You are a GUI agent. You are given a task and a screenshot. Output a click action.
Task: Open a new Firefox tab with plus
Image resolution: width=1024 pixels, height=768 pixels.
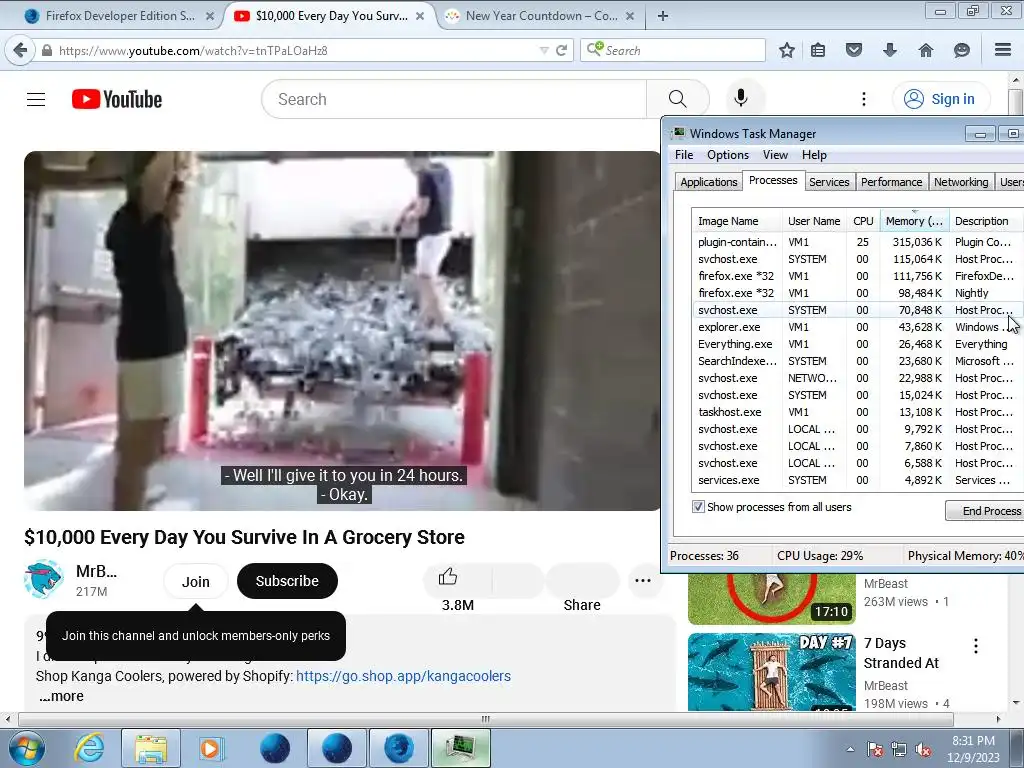pos(662,16)
